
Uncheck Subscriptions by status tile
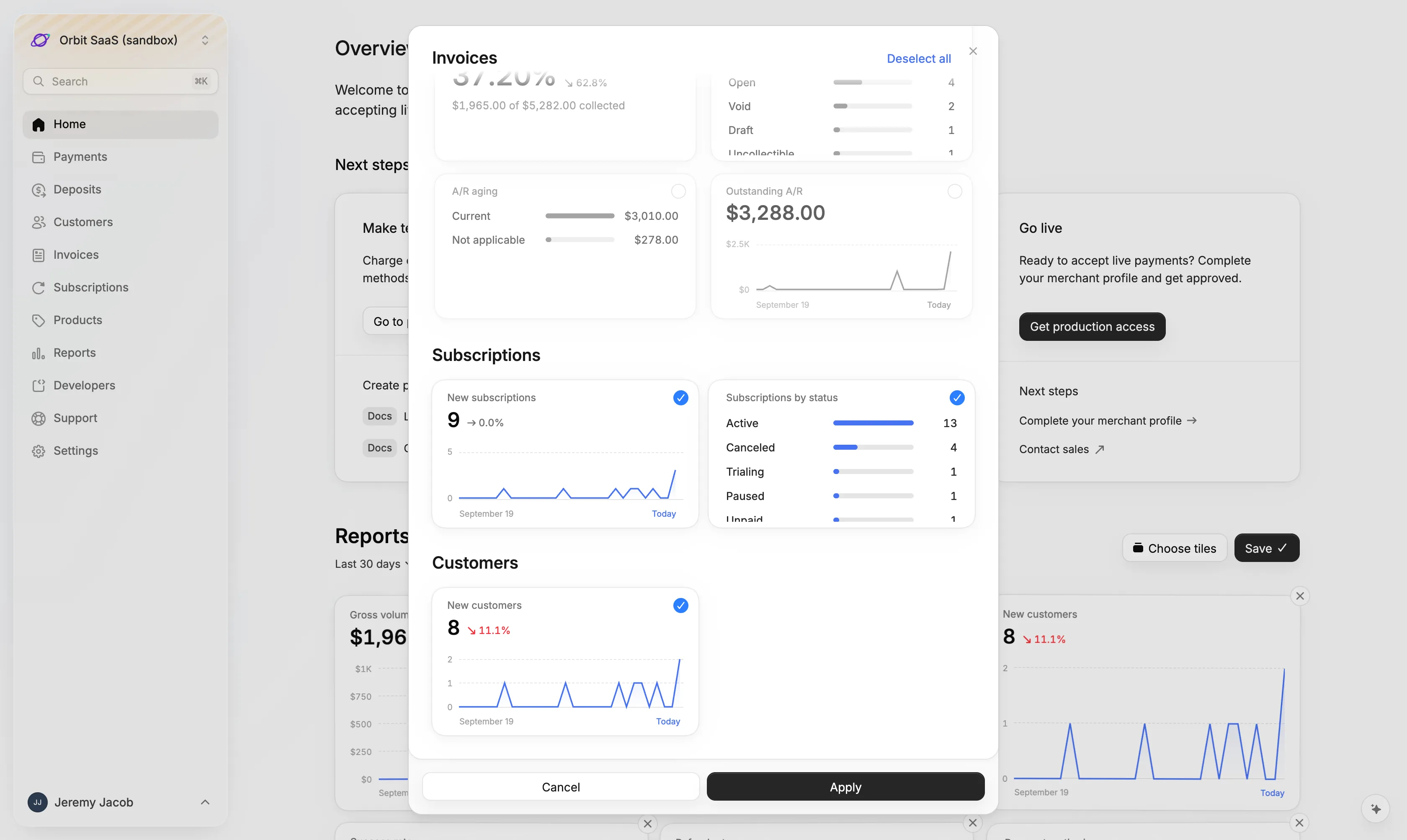956,398
